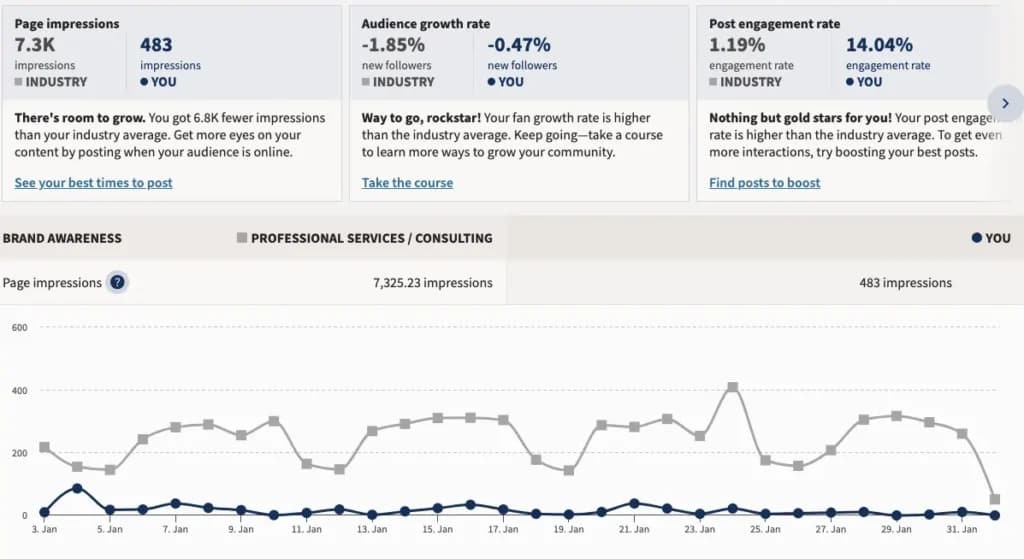Open 'See your best times to post' link

click(93, 183)
